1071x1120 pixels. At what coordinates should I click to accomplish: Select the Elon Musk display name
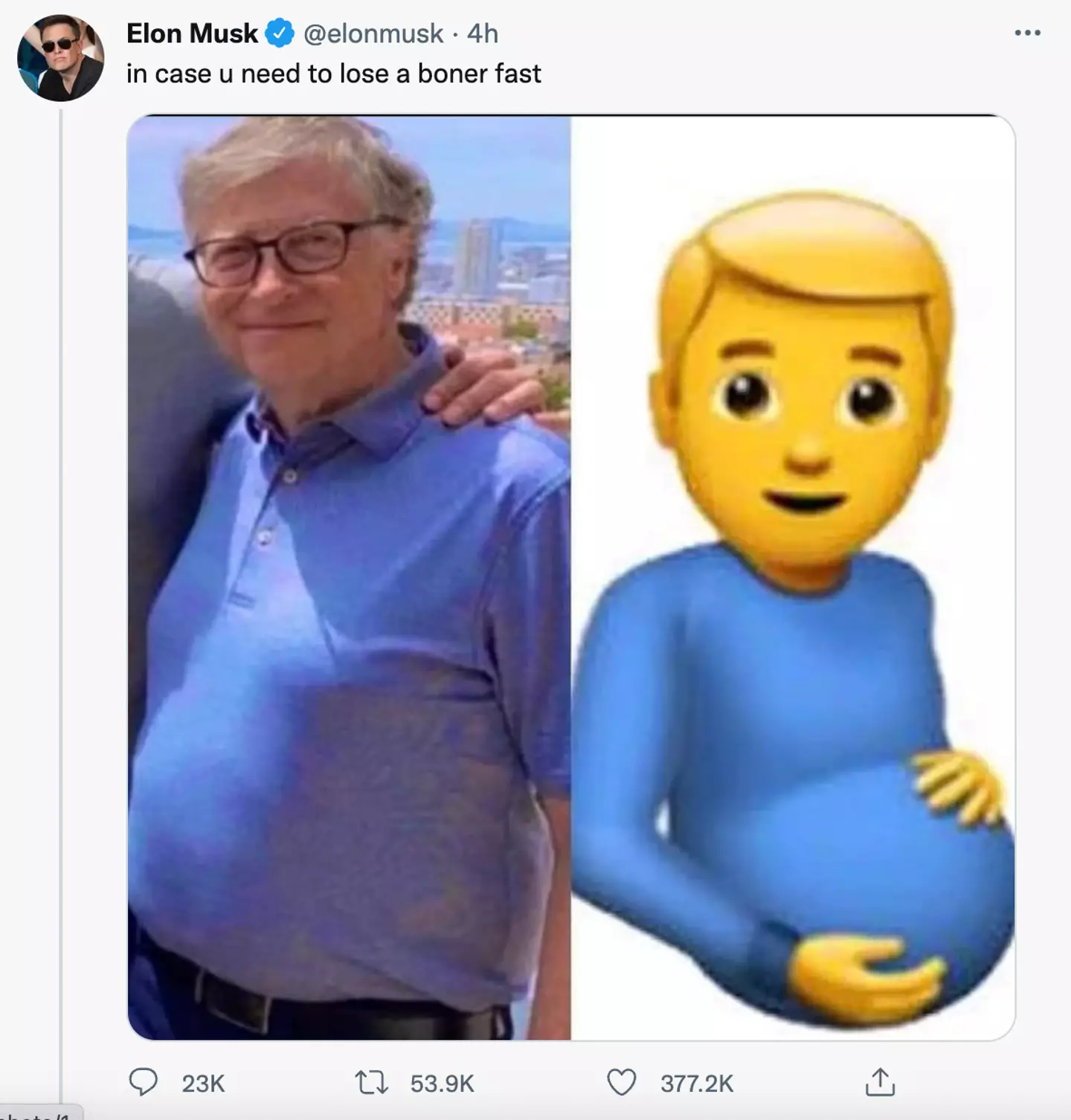pos(190,32)
